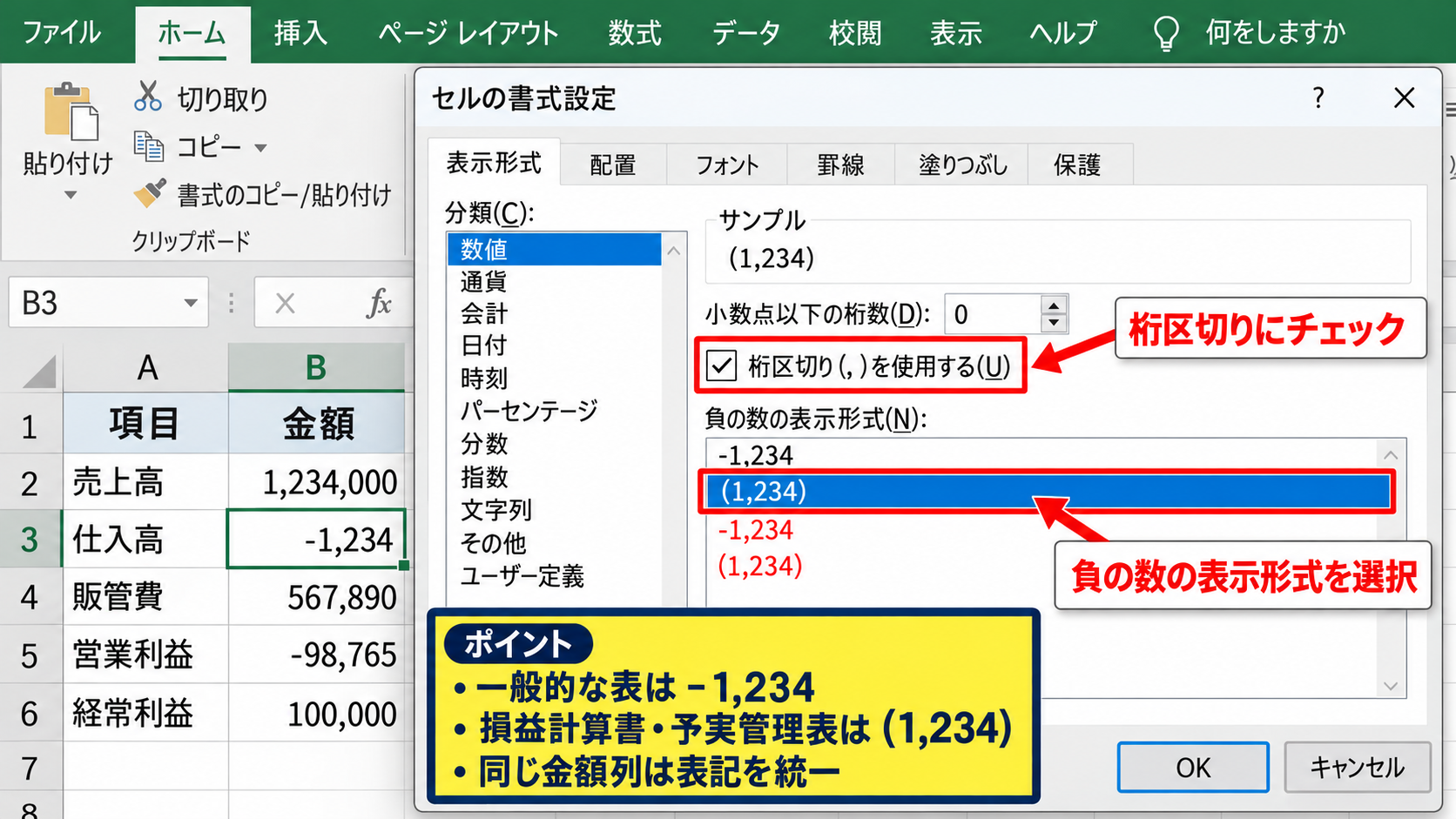Select 会計 in category list
1456x819 pixels.
[x=554, y=313]
